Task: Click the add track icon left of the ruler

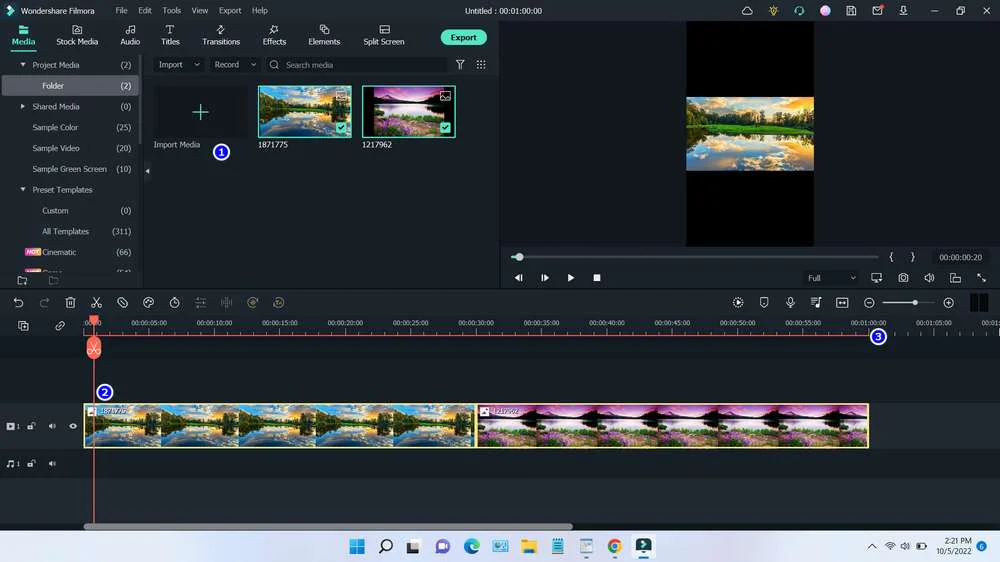Action: tap(24, 326)
